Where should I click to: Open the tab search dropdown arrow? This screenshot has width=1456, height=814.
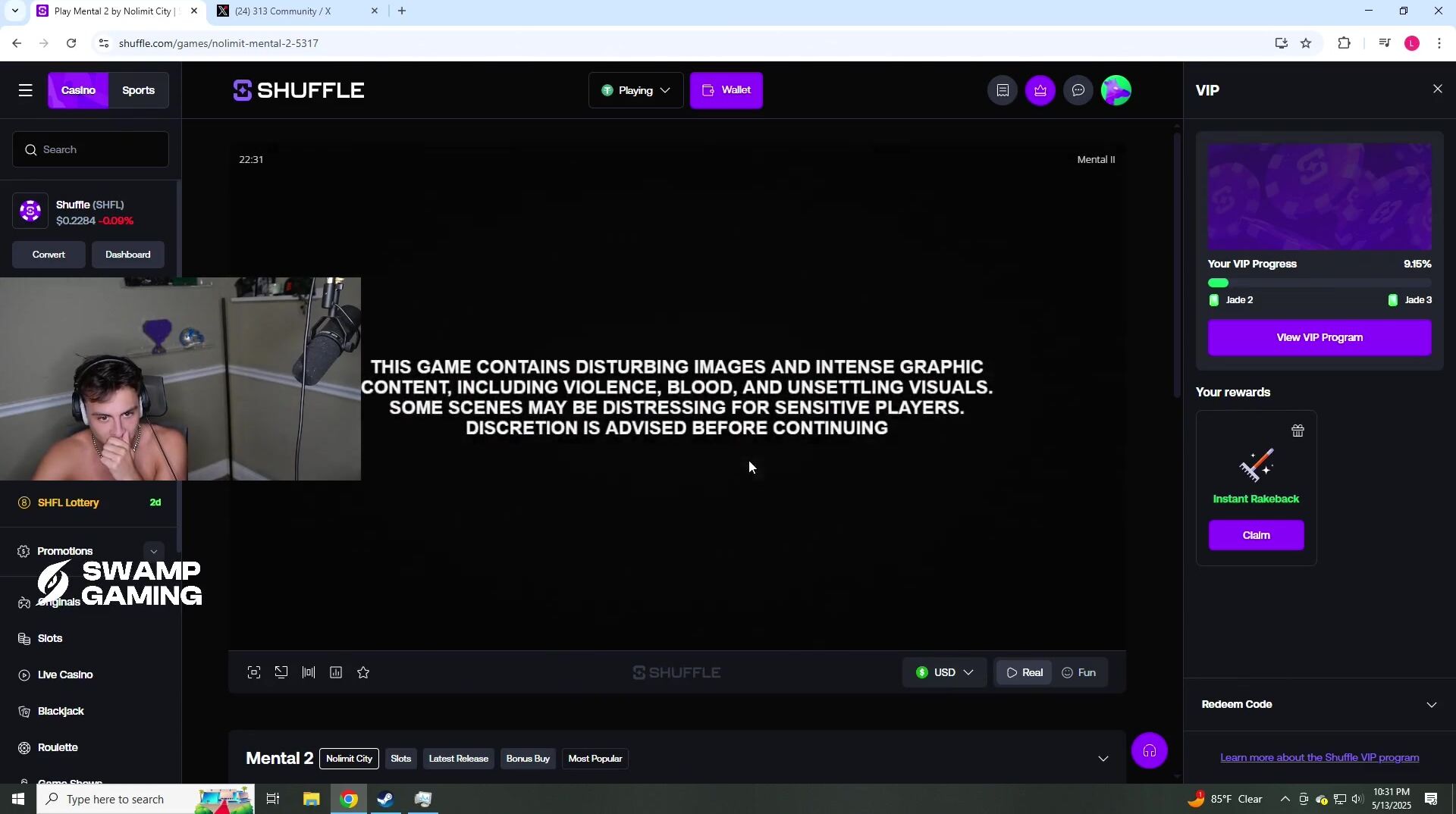click(x=14, y=11)
